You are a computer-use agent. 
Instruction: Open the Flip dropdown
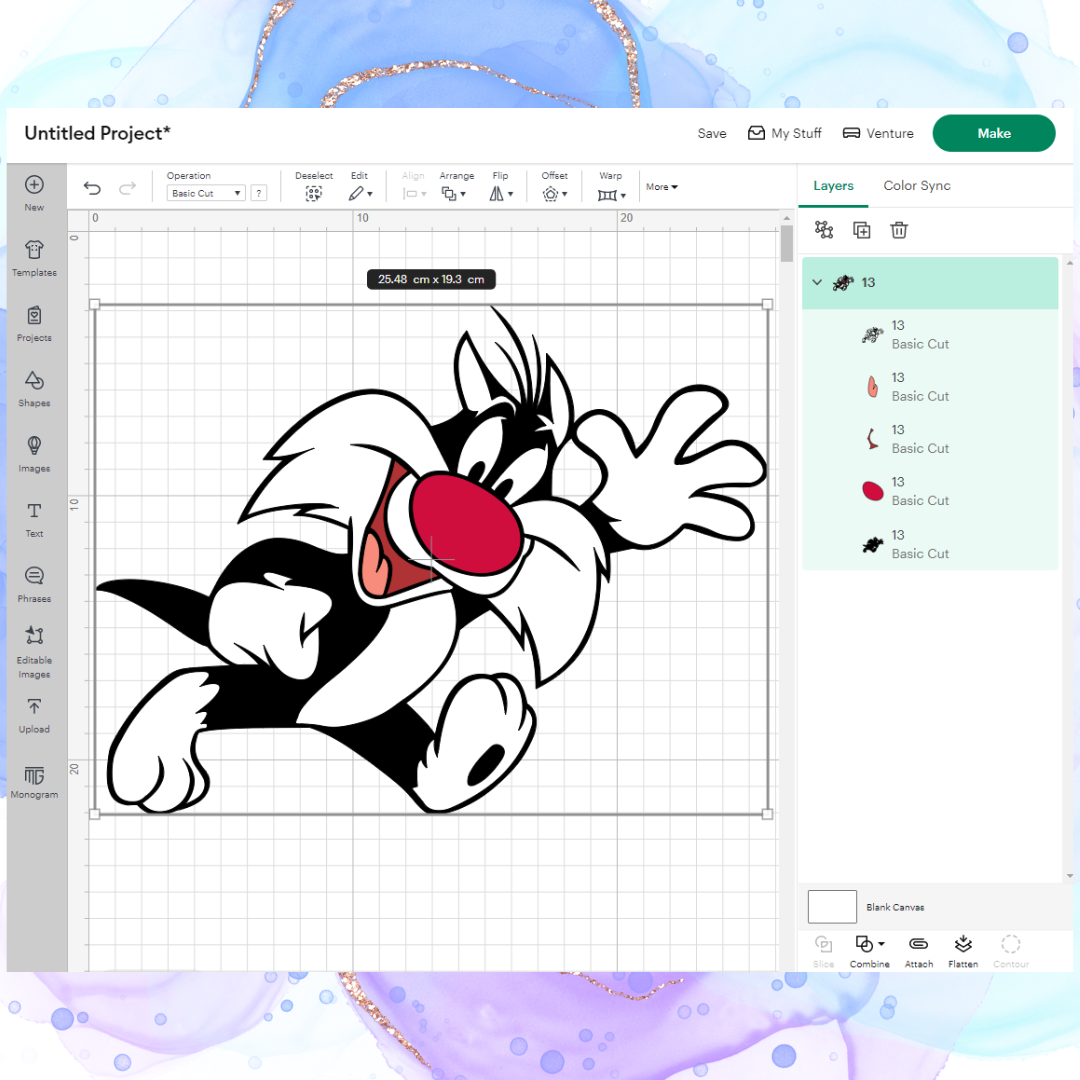point(501,194)
